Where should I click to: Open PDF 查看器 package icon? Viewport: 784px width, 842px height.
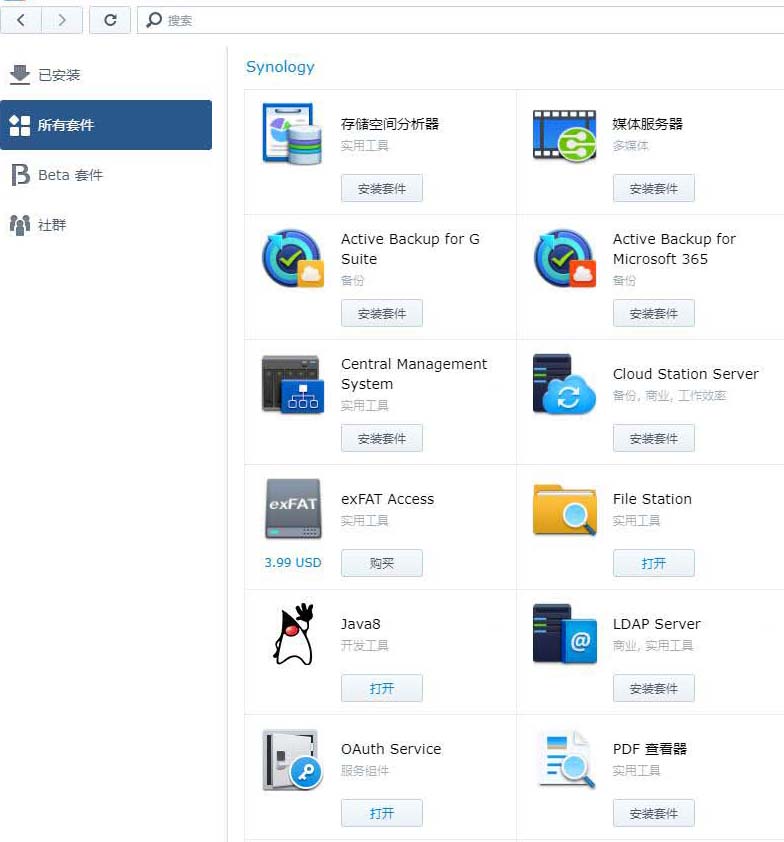pos(566,760)
